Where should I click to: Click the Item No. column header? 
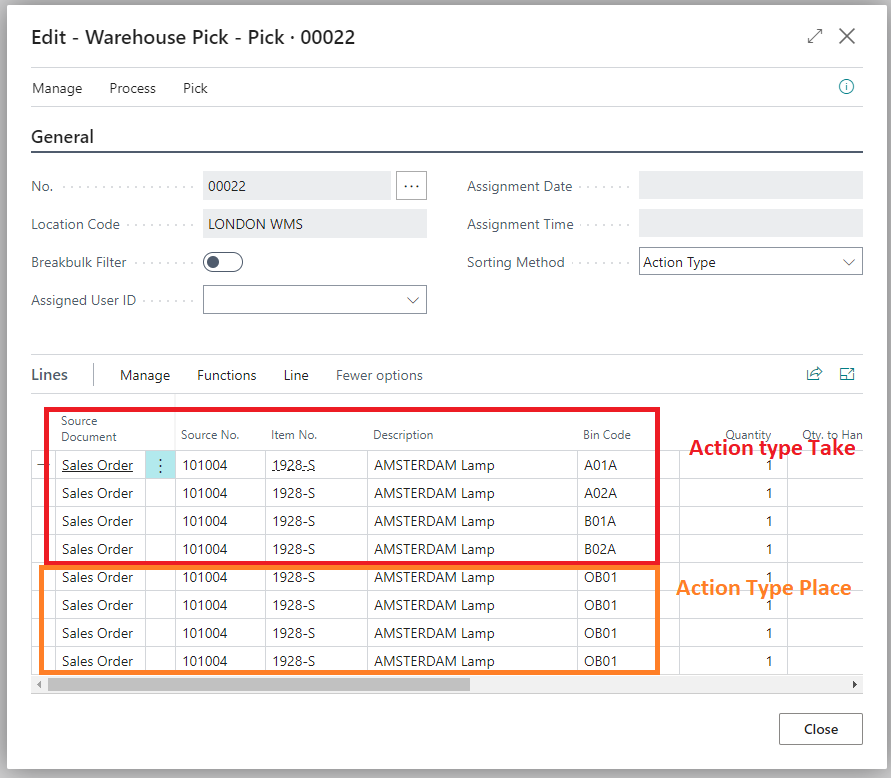(294, 435)
